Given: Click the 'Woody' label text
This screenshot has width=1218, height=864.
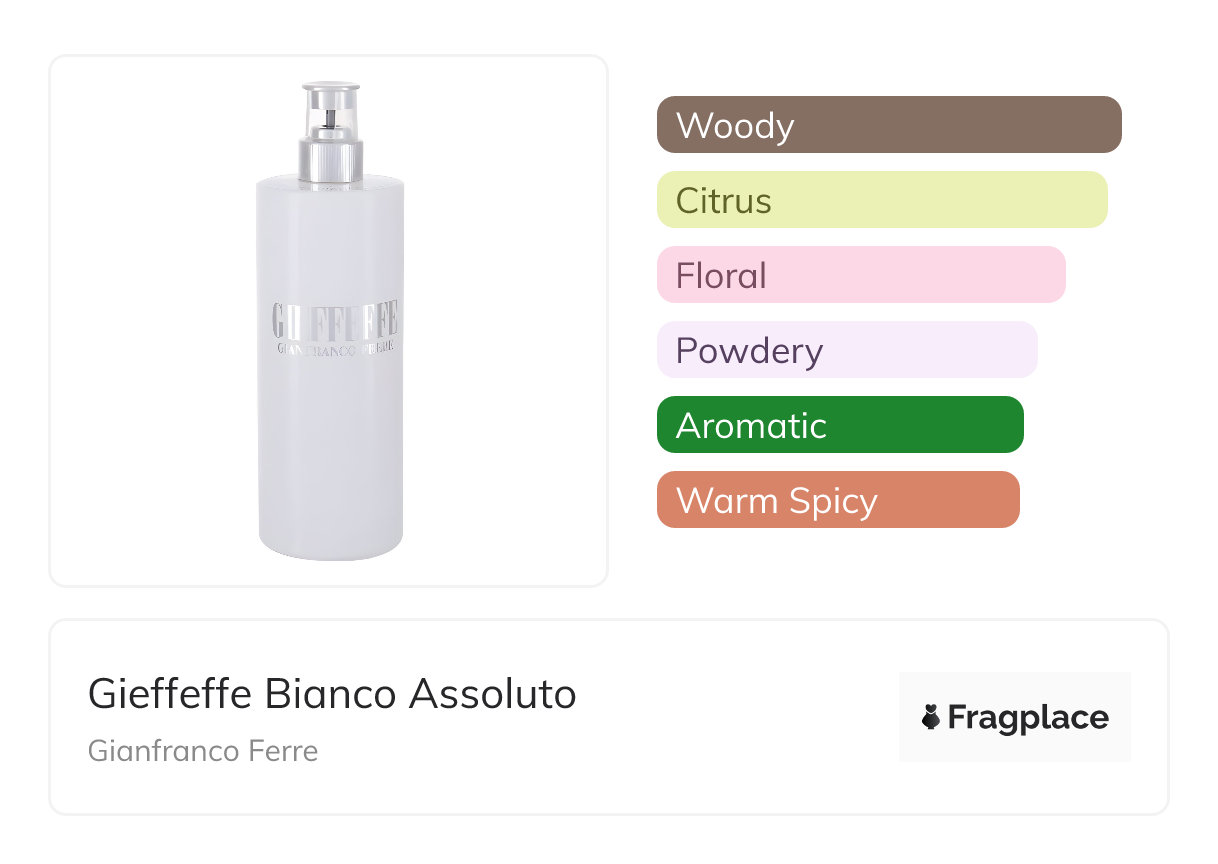Looking at the screenshot, I should [735, 126].
